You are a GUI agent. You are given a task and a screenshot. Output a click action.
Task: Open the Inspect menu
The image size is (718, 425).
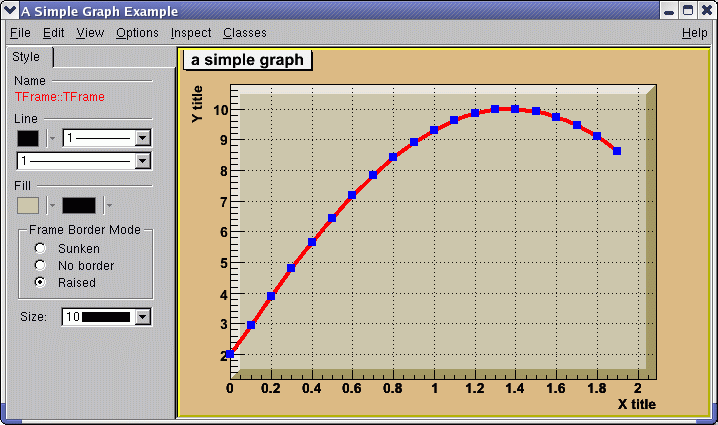[x=191, y=33]
